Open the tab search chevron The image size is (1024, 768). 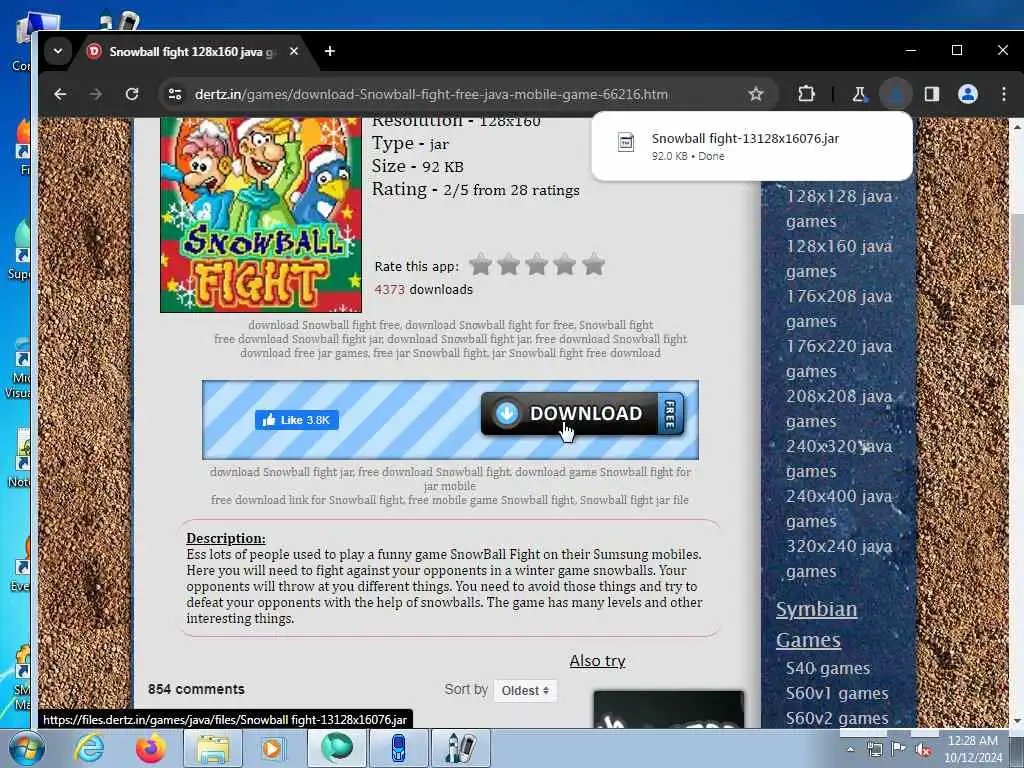tap(58, 51)
